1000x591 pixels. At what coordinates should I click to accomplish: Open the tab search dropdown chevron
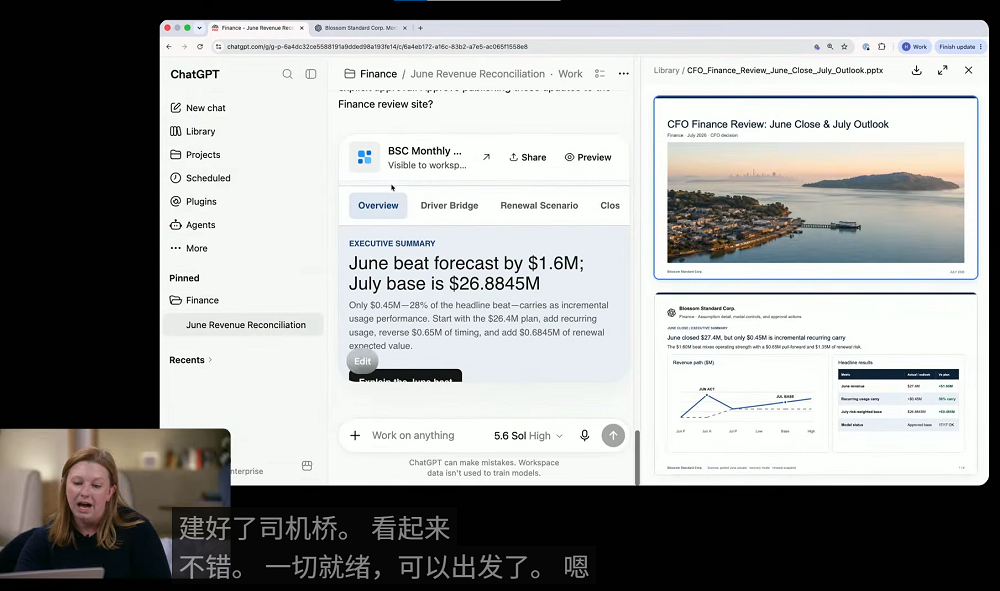coord(199,28)
